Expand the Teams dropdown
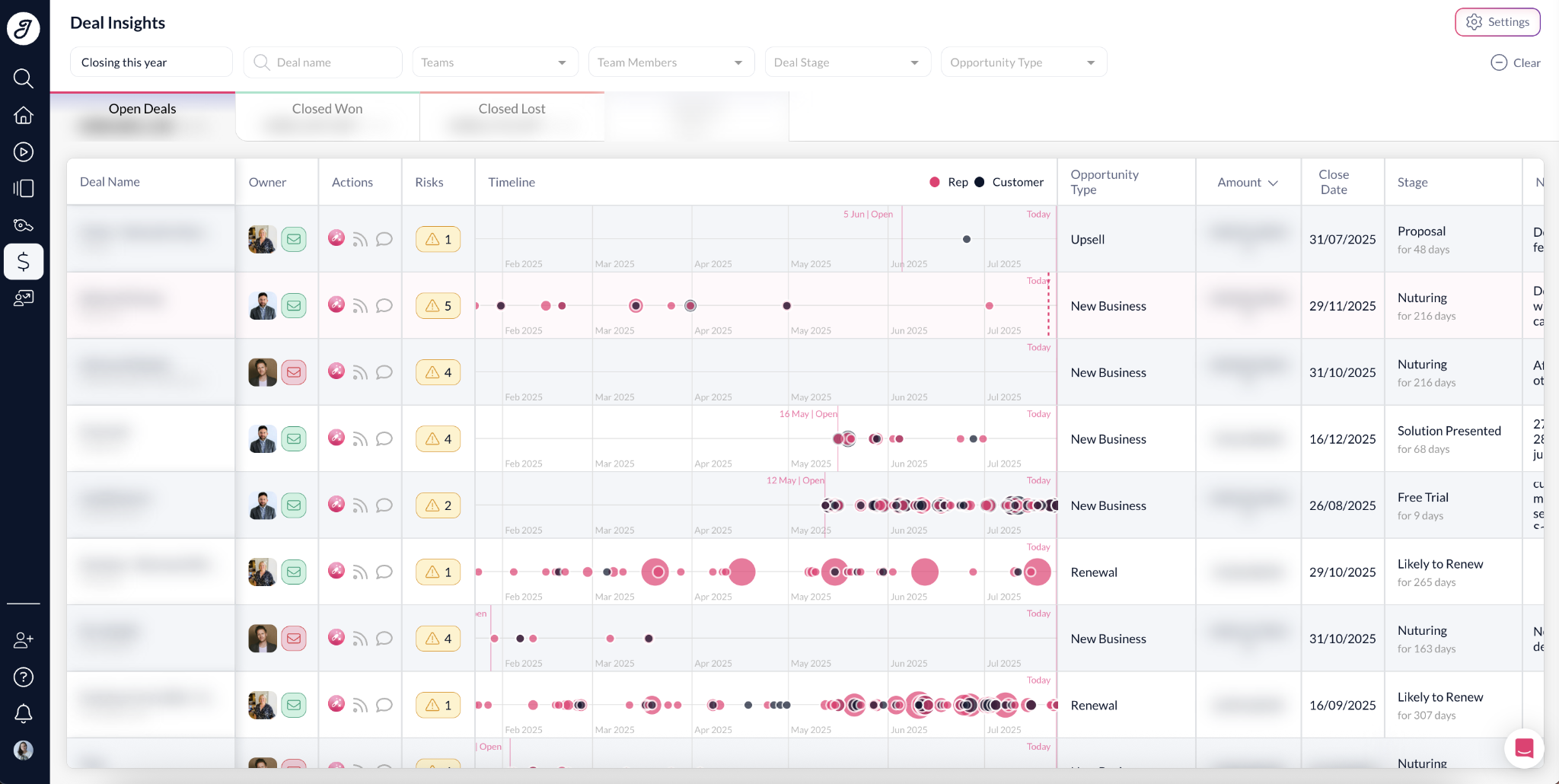 (495, 62)
